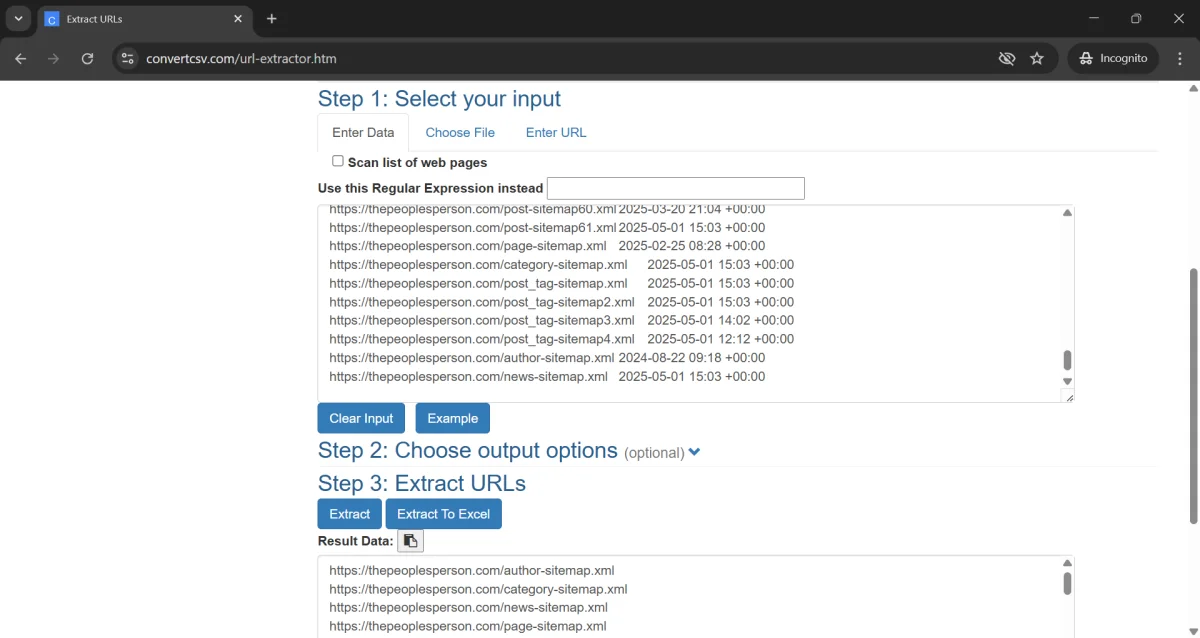Enable Scan list of web pages checkbox
This screenshot has width=1200, height=638.
click(x=338, y=161)
